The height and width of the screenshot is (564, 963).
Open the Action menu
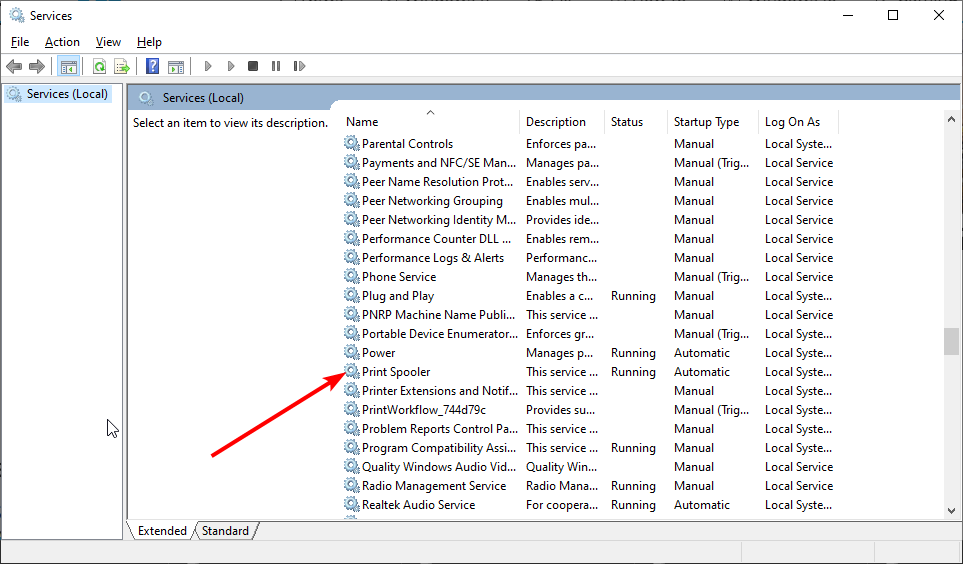[x=62, y=42]
